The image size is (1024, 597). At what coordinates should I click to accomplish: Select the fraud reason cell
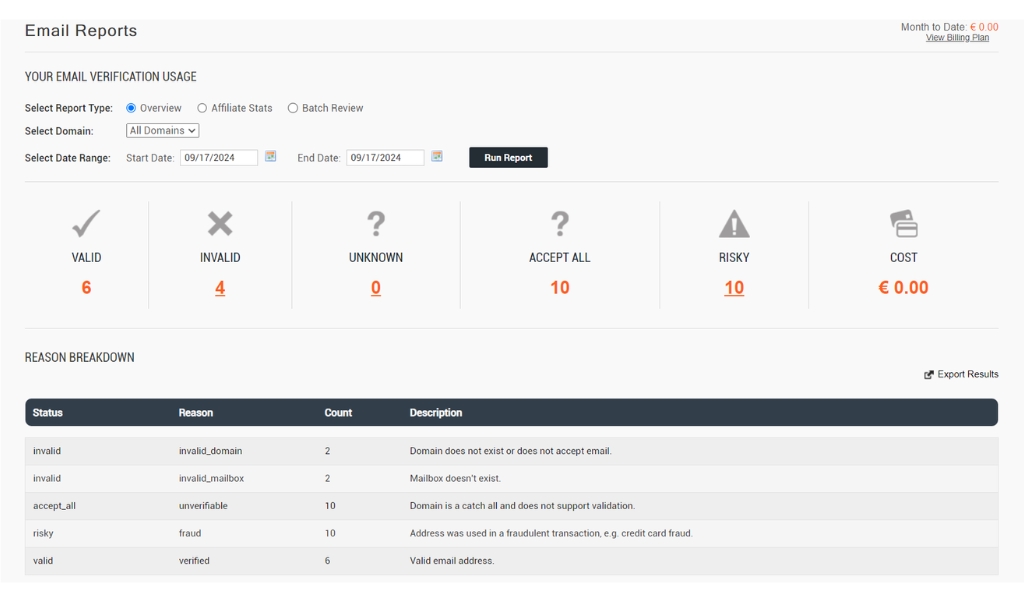pyautogui.click(x=190, y=533)
